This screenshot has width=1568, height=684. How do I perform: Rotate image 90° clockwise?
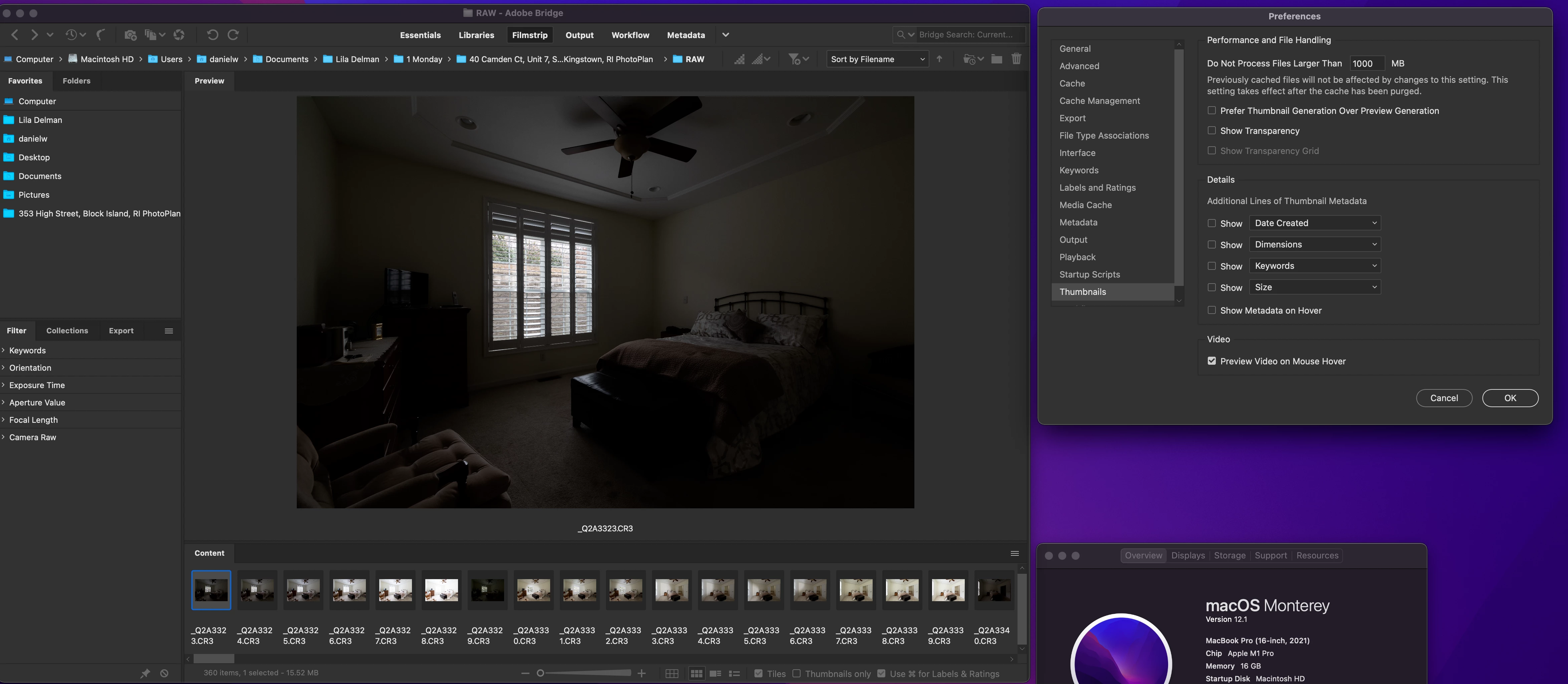coord(233,35)
